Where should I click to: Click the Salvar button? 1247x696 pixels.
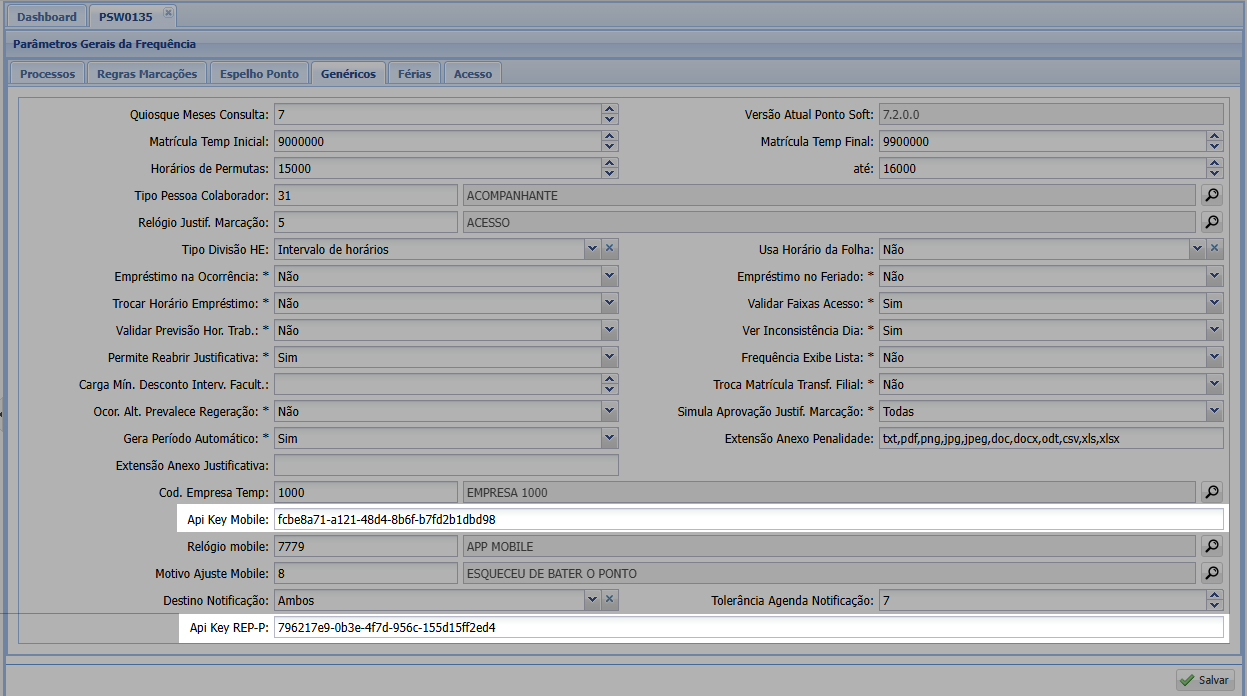coord(1204,680)
